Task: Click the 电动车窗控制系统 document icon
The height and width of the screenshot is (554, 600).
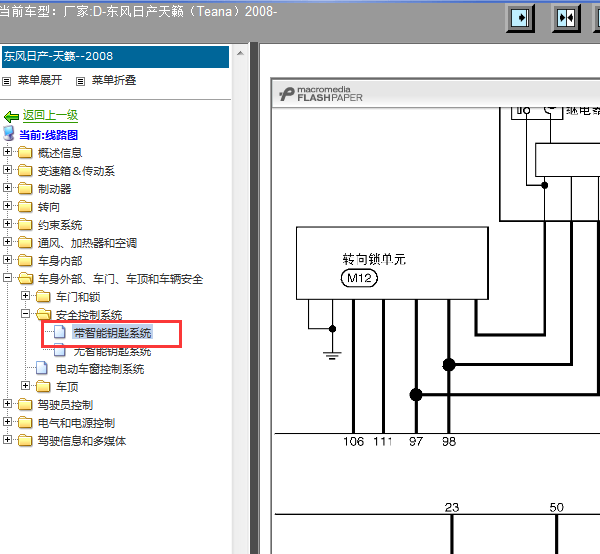Action: pyautogui.click(x=42, y=368)
